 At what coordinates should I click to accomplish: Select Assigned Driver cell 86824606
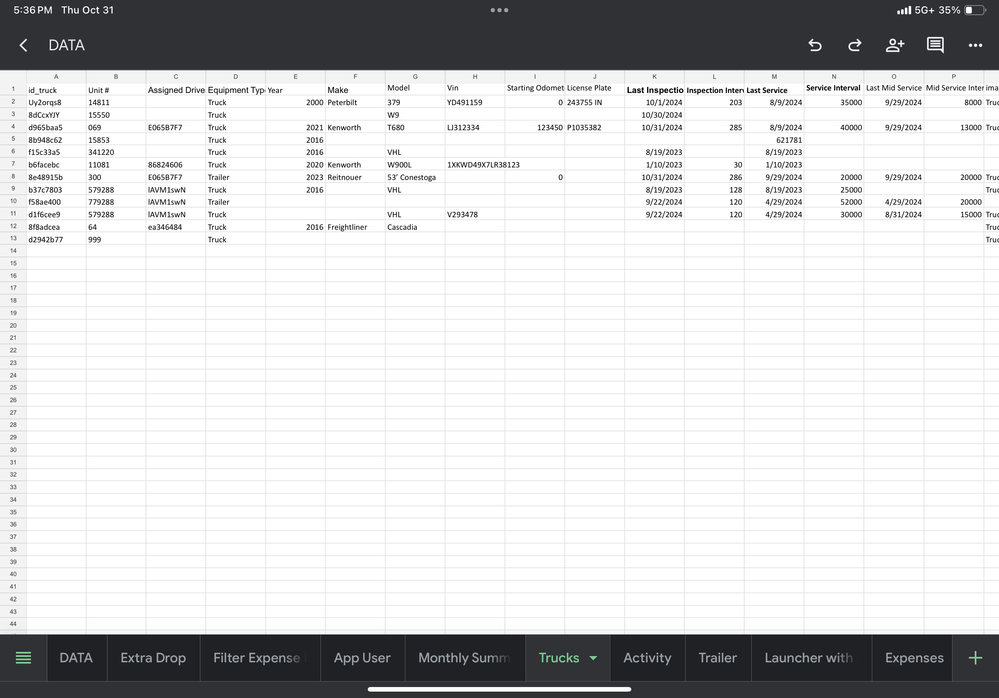[x=176, y=165]
